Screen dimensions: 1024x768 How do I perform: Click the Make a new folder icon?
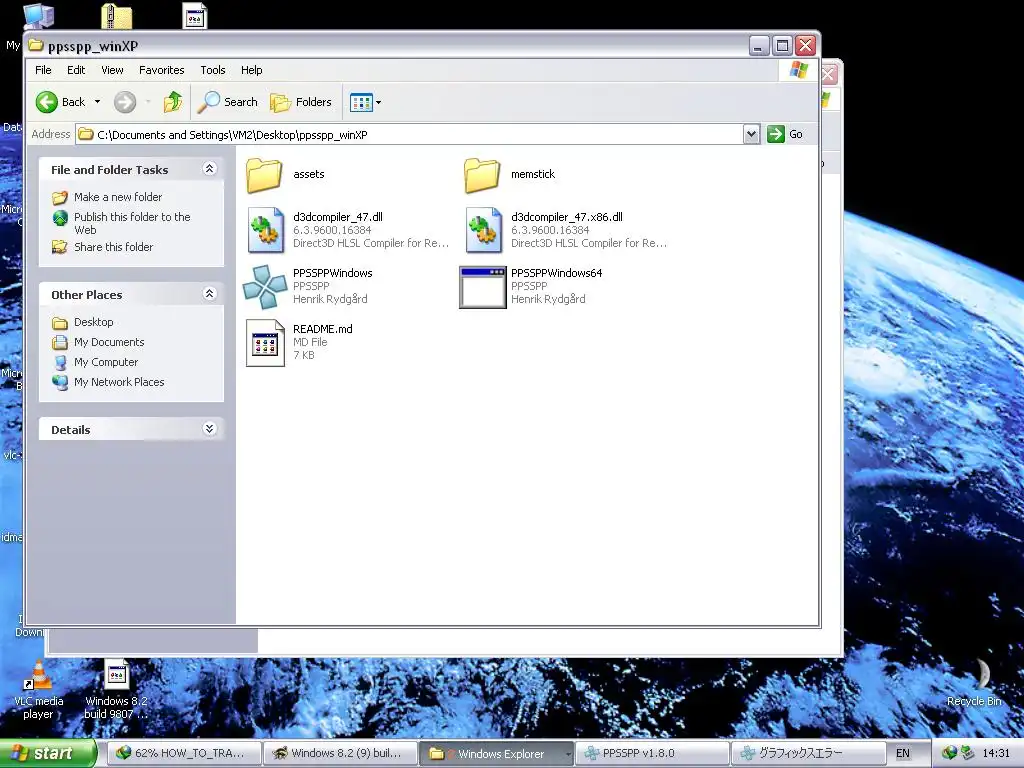point(60,197)
